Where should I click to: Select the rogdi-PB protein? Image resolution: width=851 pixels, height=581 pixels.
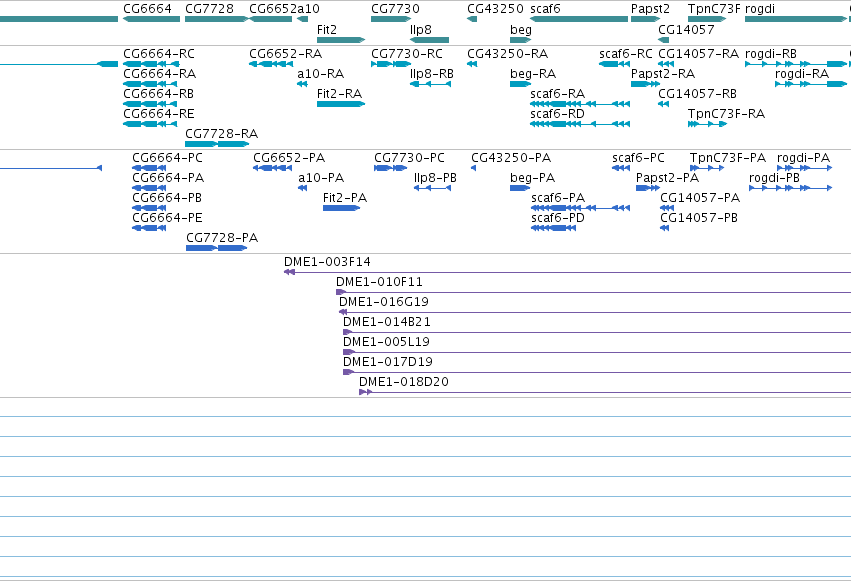tap(790, 188)
